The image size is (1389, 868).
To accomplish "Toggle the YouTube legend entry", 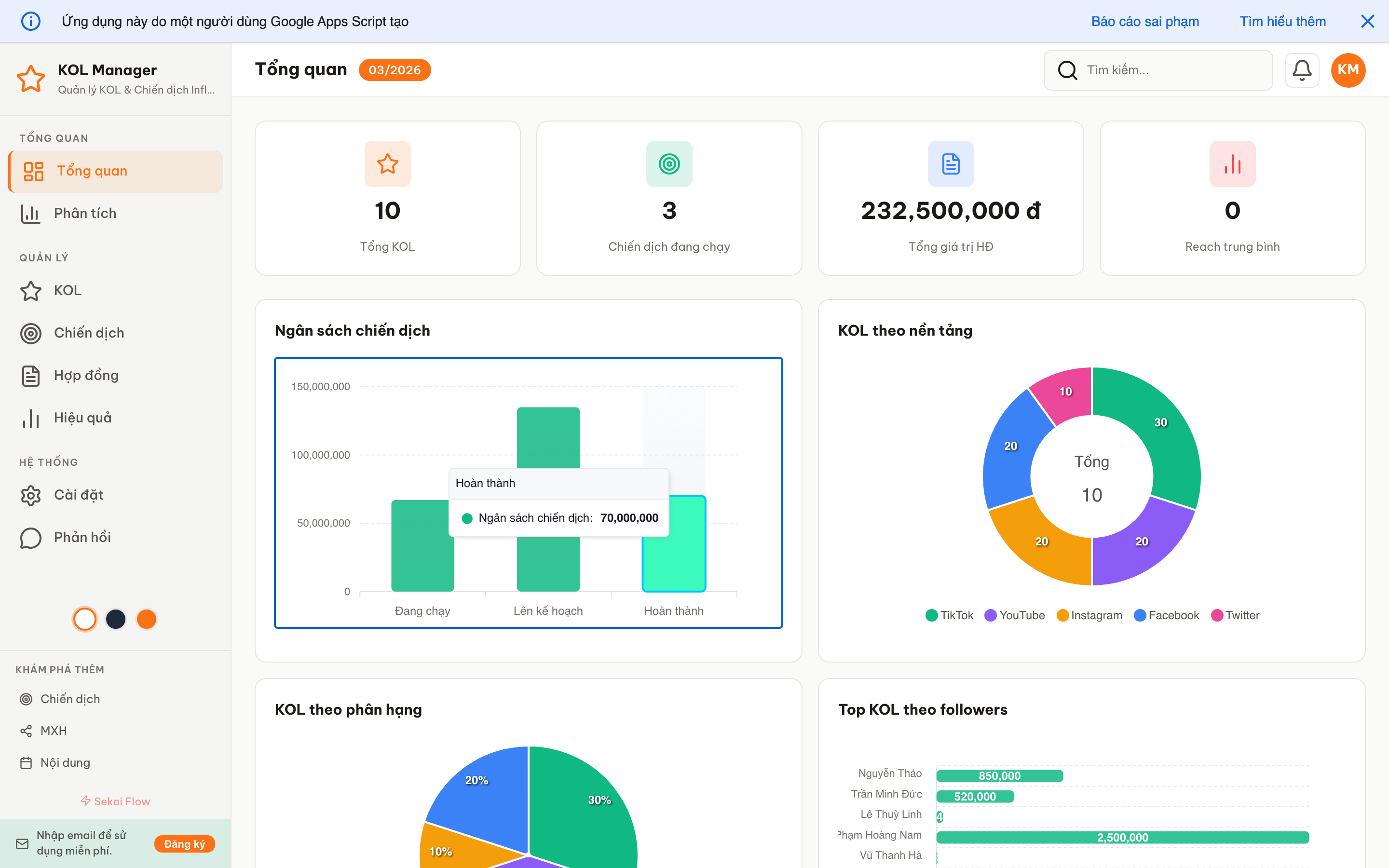I will coord(1015,615).
